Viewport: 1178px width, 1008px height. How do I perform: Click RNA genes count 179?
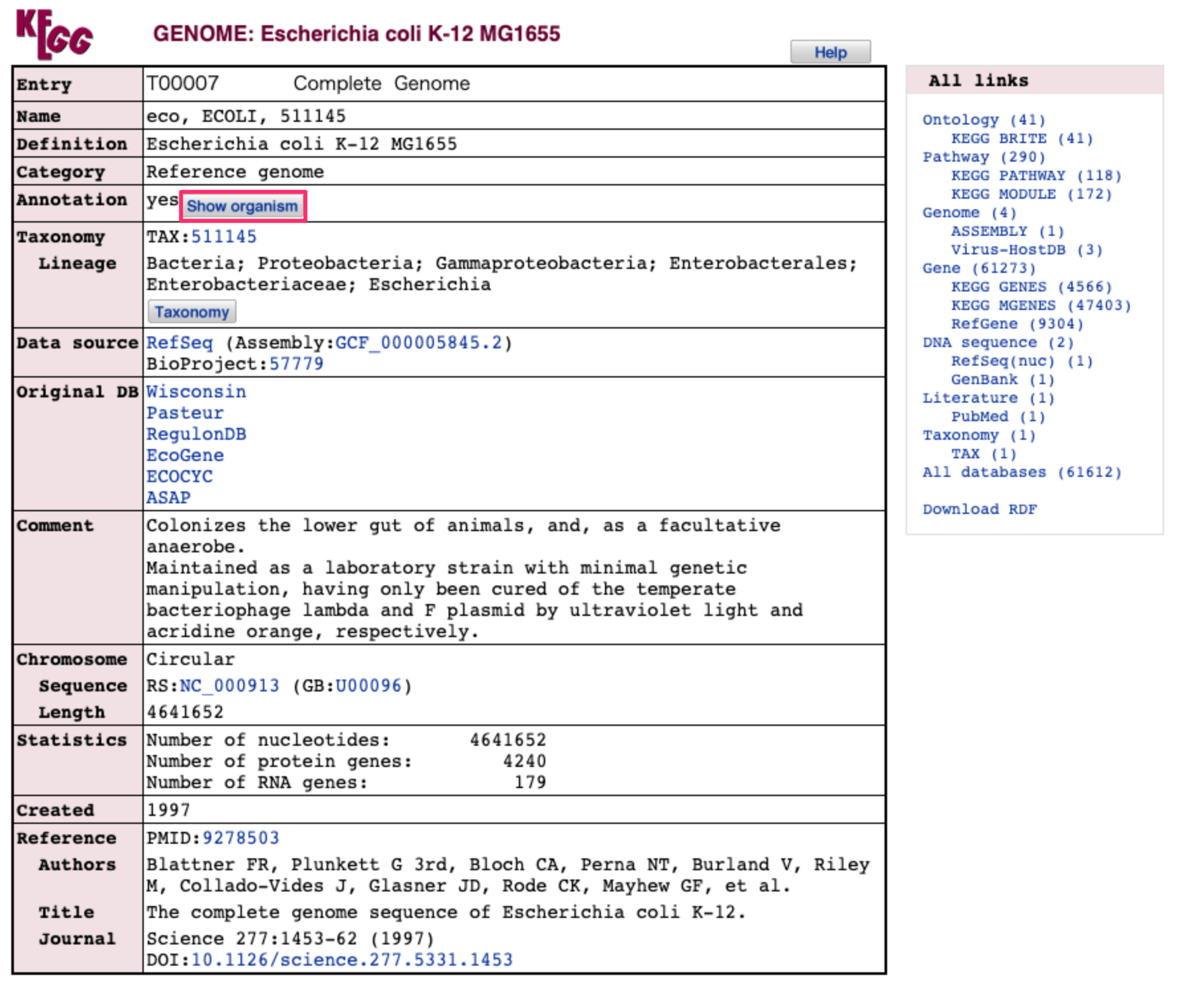click(530, 782)
